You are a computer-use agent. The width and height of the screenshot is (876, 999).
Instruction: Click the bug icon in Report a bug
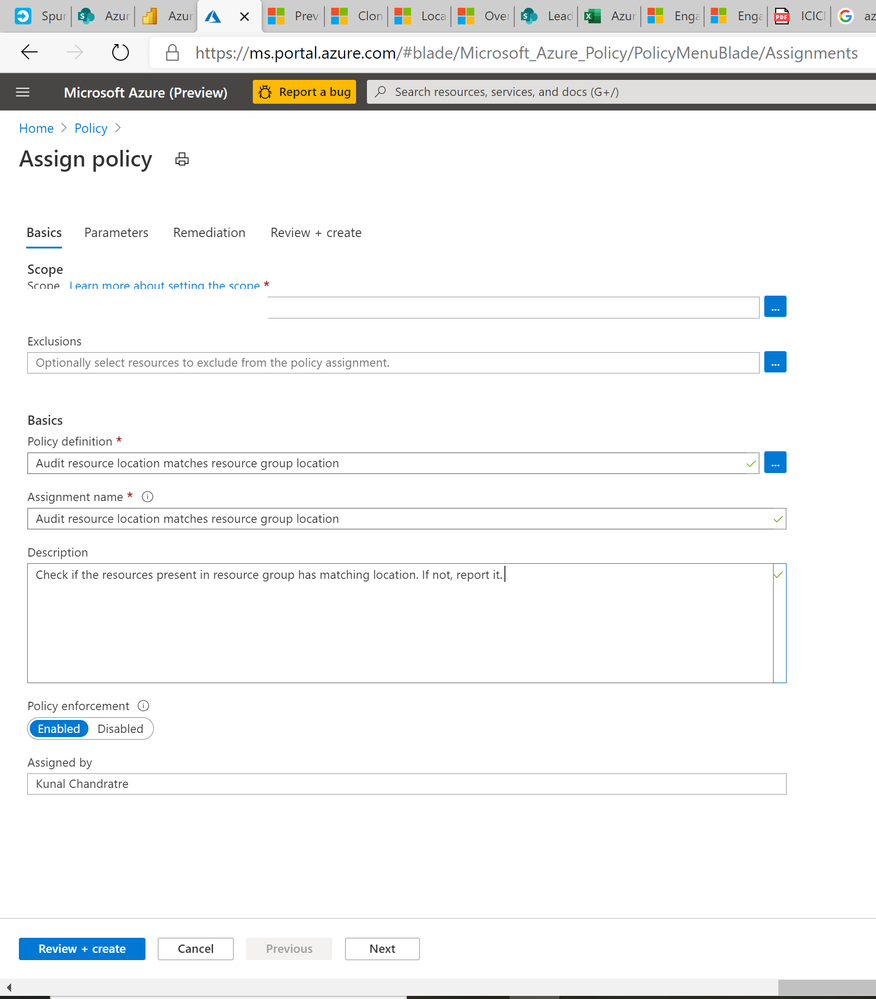pyautogui.click(x=265, y=92)
